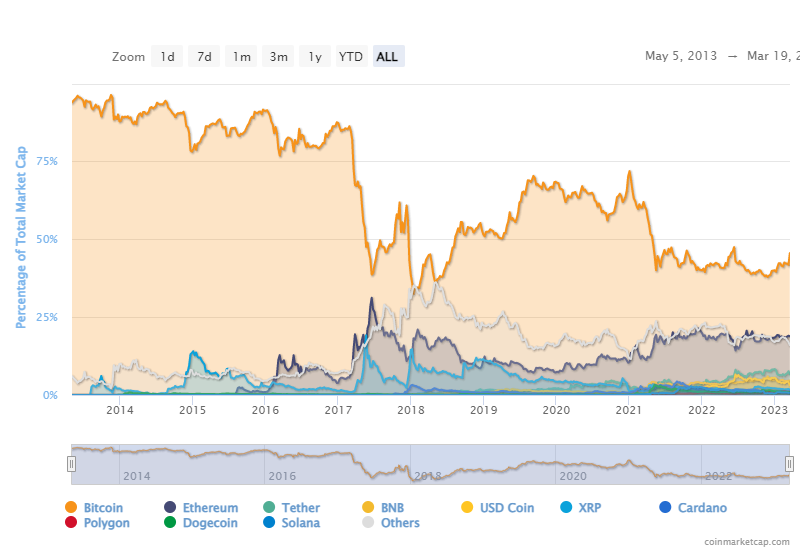
Task: Click the May 5, 2013 start date
Action: pyautogui.click(x=681, y=56)
